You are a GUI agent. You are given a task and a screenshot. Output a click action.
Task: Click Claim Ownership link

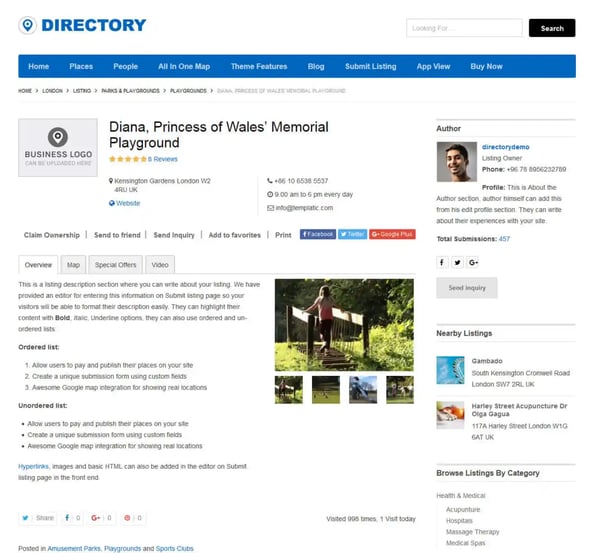pos(52,235)
